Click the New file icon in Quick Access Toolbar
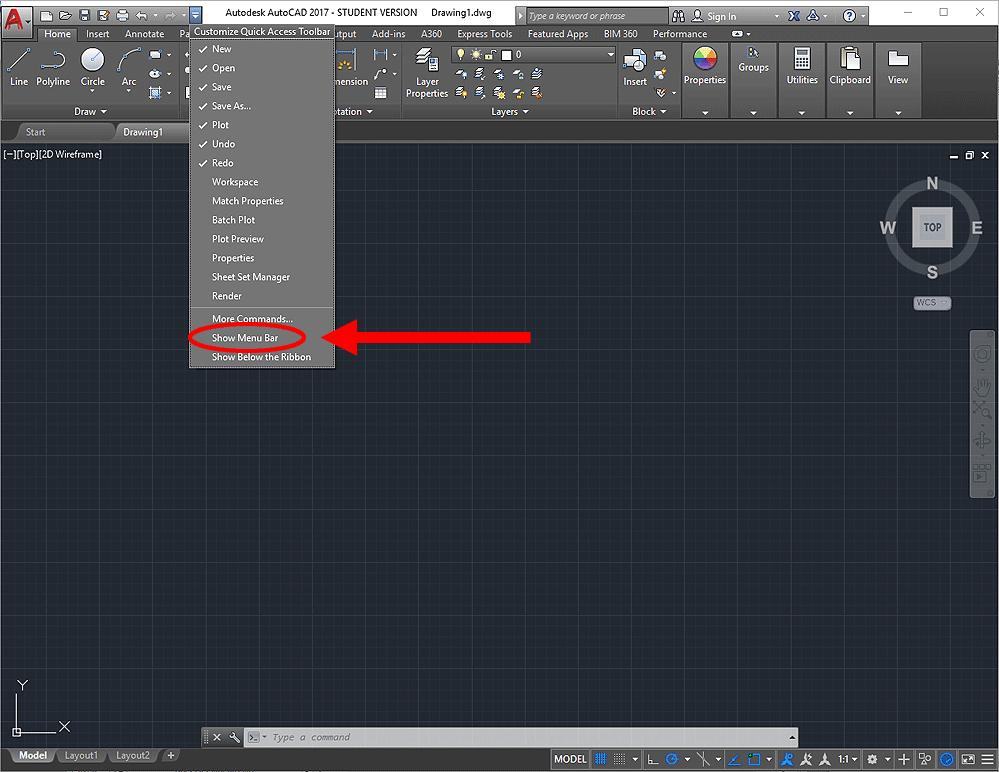Image resolution: width=999 pixels, height=772 pixels. pyautogui.click(x=46, y=15)
